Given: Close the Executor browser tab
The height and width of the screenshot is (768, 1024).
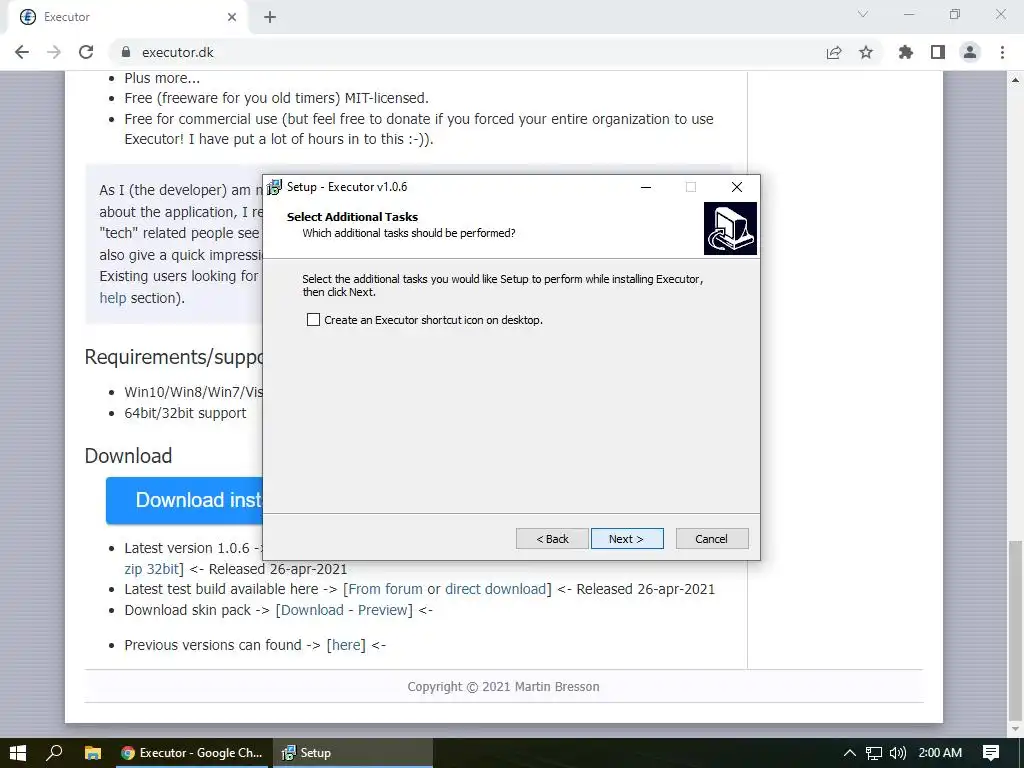Looking at the screenshot, I should (x=232, y=17).
